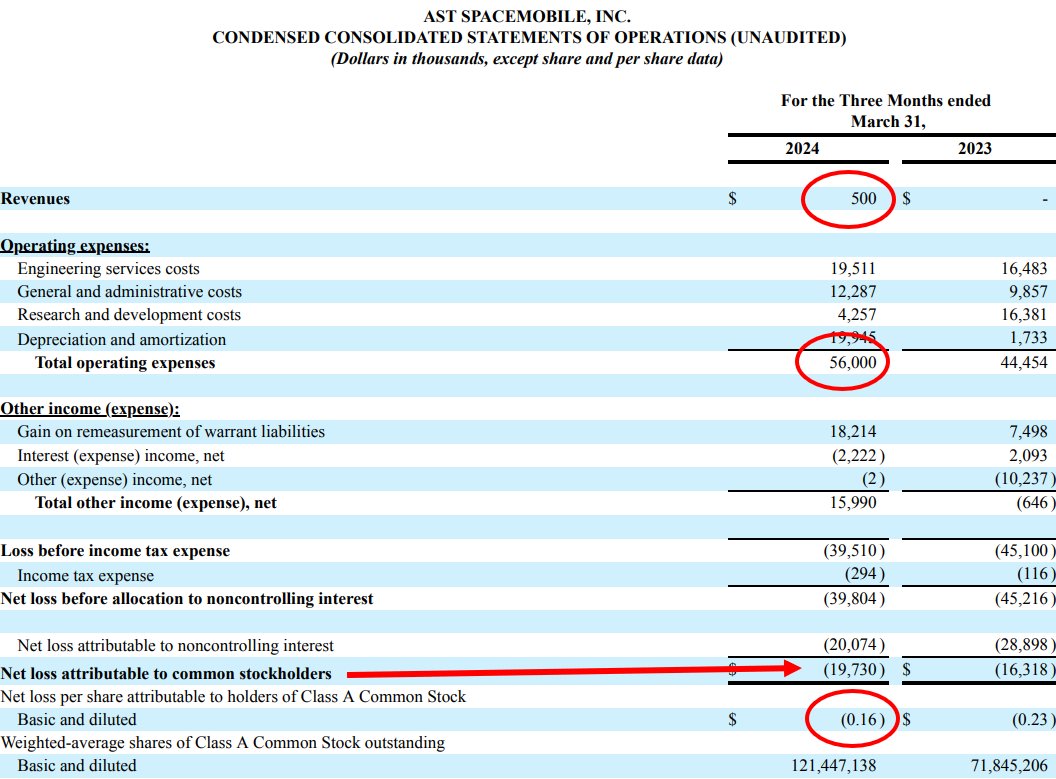Screen dimensions: 1056x779
Task: Click total operating expenses value 56,000
Action: pos(853,362)
